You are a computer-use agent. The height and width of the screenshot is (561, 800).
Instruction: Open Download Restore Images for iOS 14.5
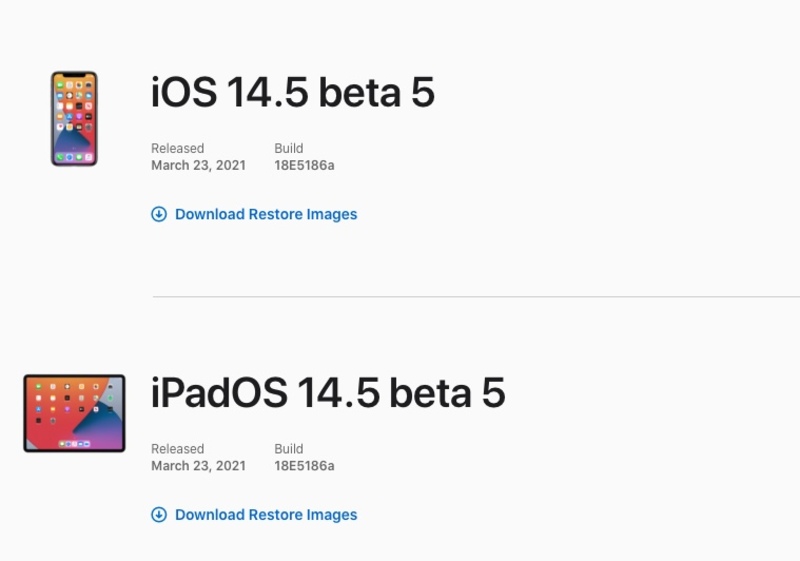click(266, 214)
